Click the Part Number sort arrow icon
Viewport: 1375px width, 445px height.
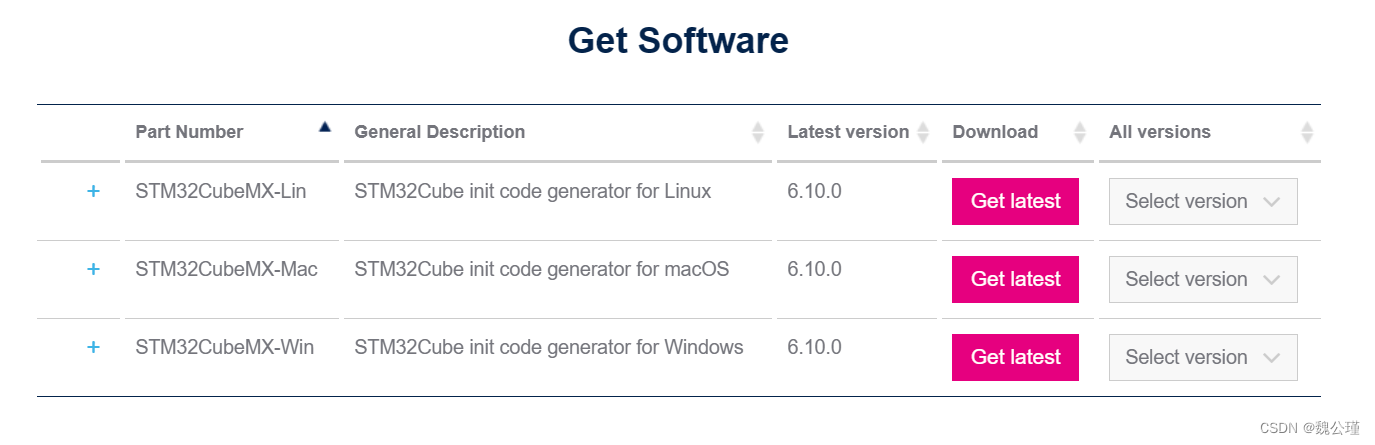pyautogui.click(x=325, y=127)
